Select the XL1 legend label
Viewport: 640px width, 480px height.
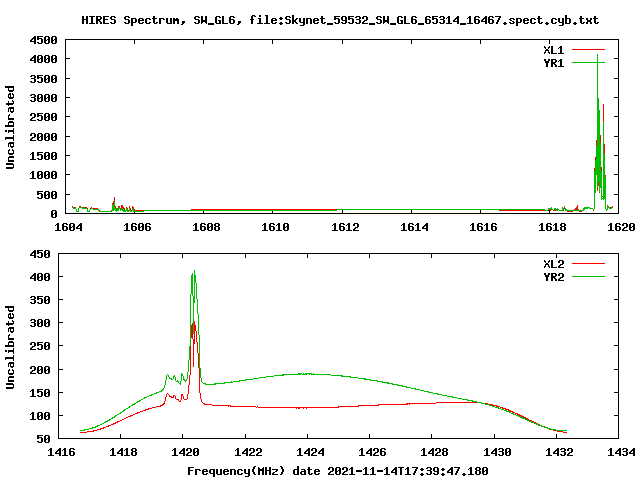(x=553, y=50)
